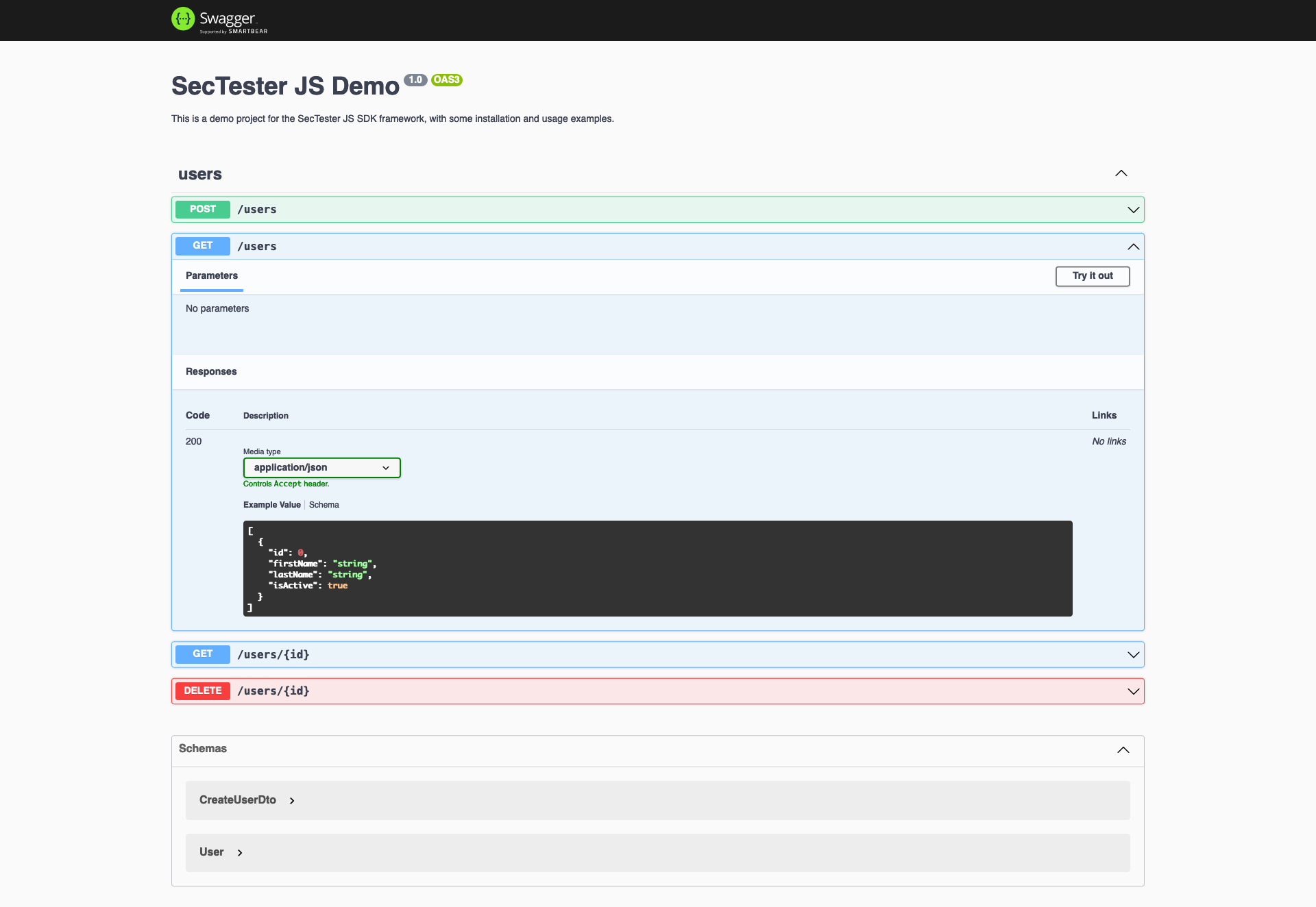1316x907 pixels.
Task: Expand the DELETE /users/{id} endpoint arrow
Action: click(x=1134, y=691)
